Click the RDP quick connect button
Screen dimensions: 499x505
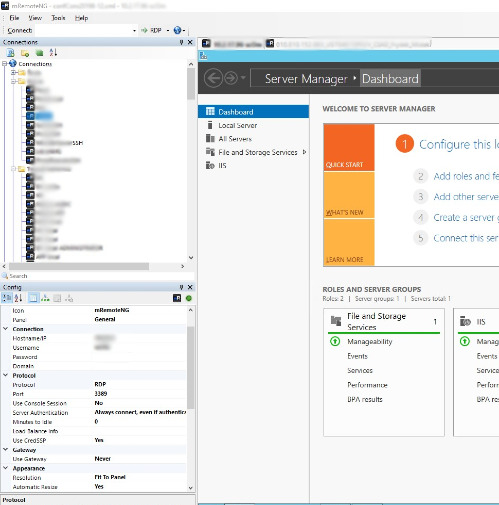click(152, 30)
